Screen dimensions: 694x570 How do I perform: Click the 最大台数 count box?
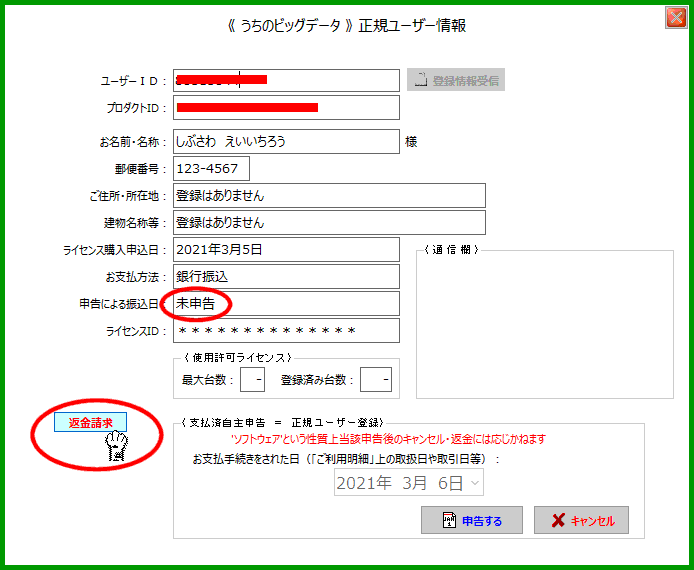tap(252, 380)
